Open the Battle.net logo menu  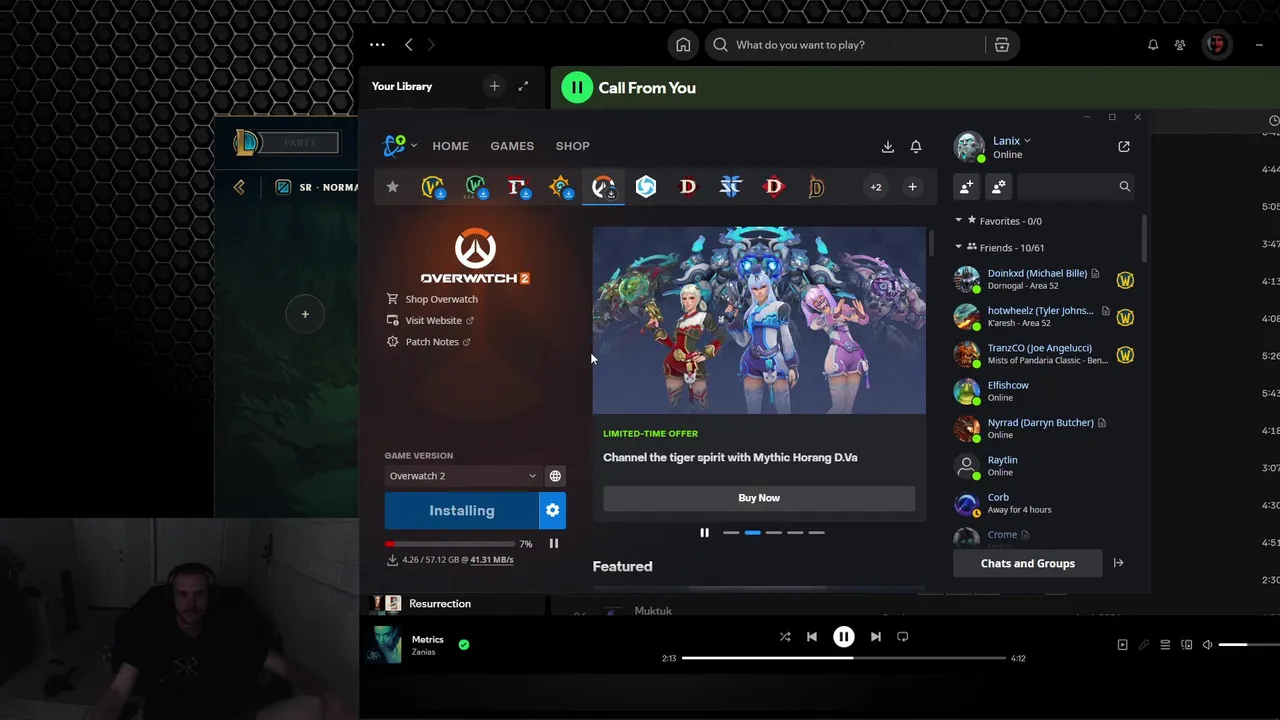399,146
